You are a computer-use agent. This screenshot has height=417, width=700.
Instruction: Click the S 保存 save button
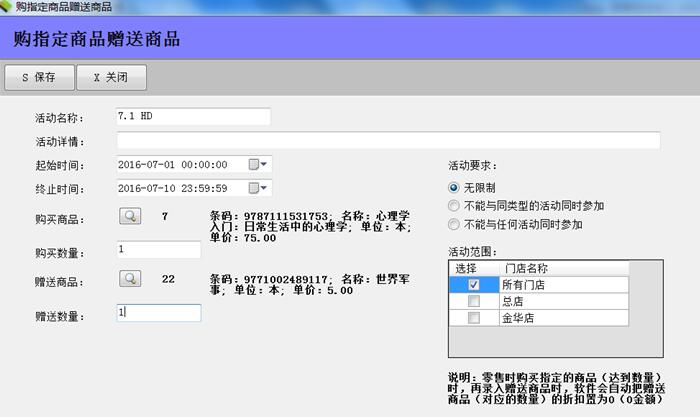pos(38,77)
